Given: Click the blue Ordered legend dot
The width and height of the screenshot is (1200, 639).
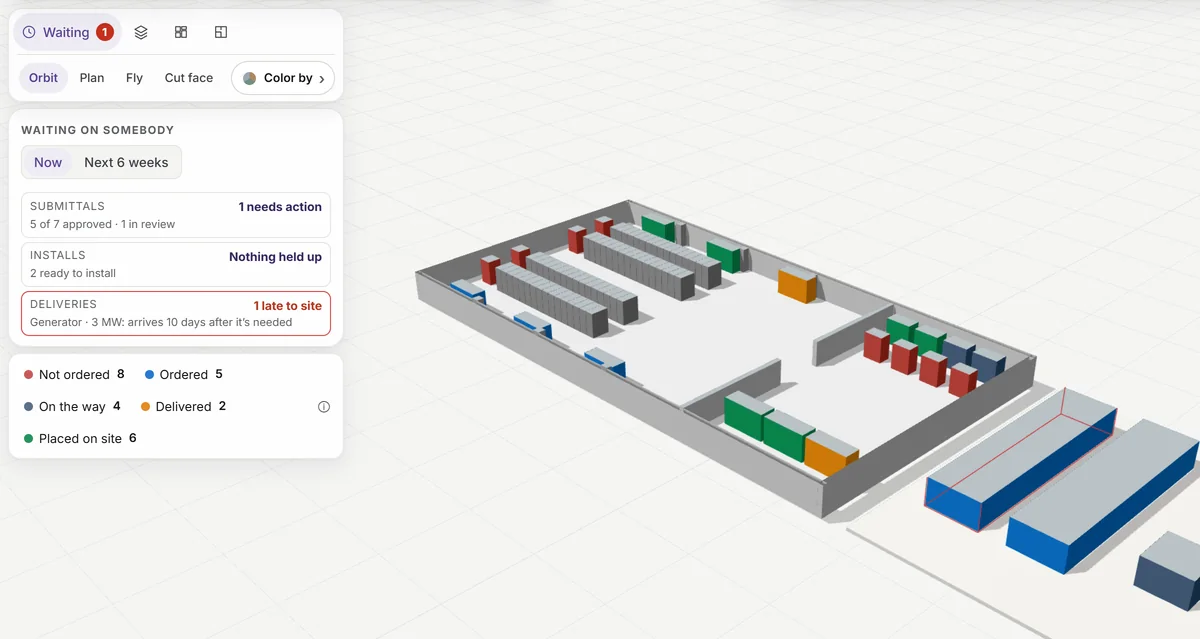Looking at the screenshot, I should click(150, 375).
